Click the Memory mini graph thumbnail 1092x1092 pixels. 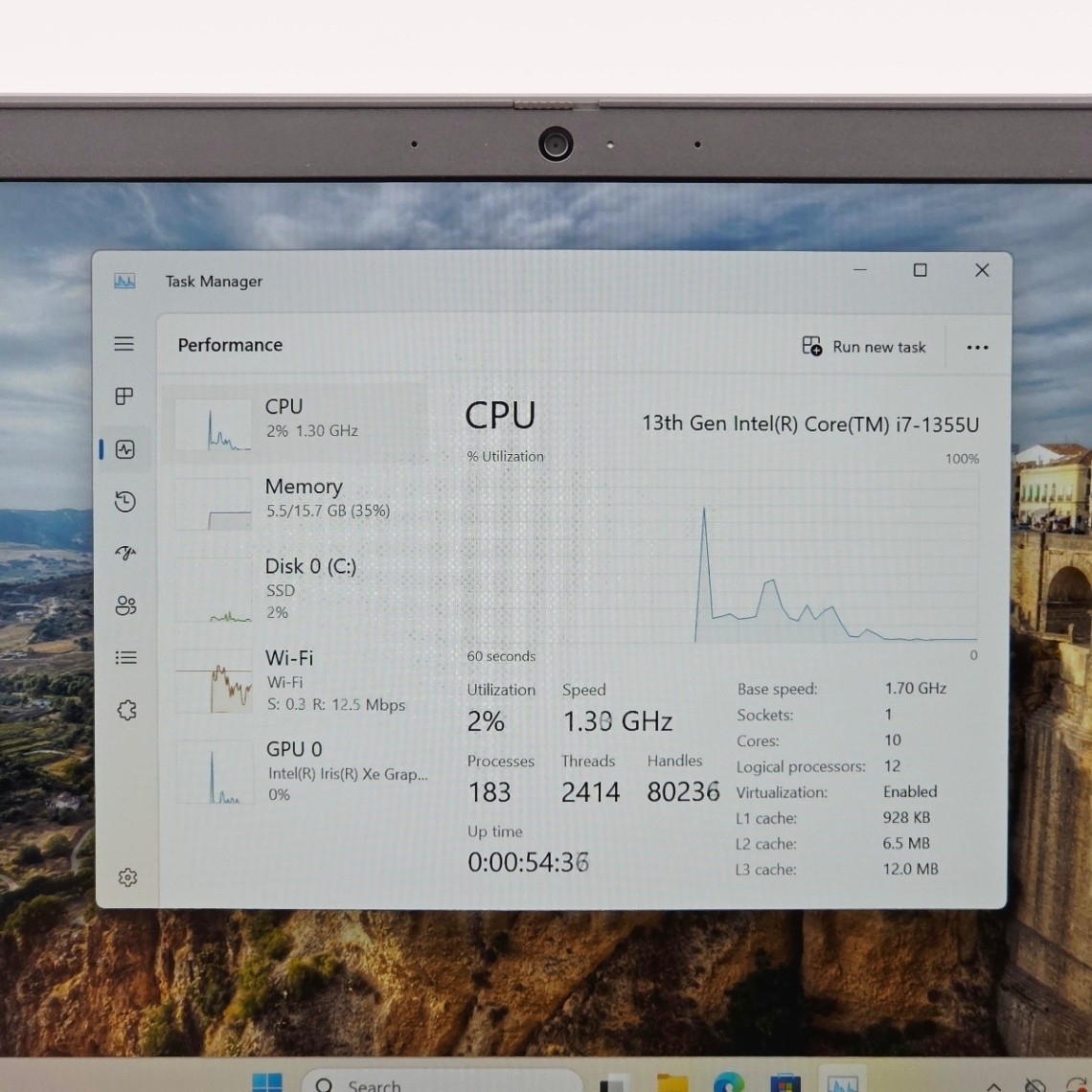point(213,504)
